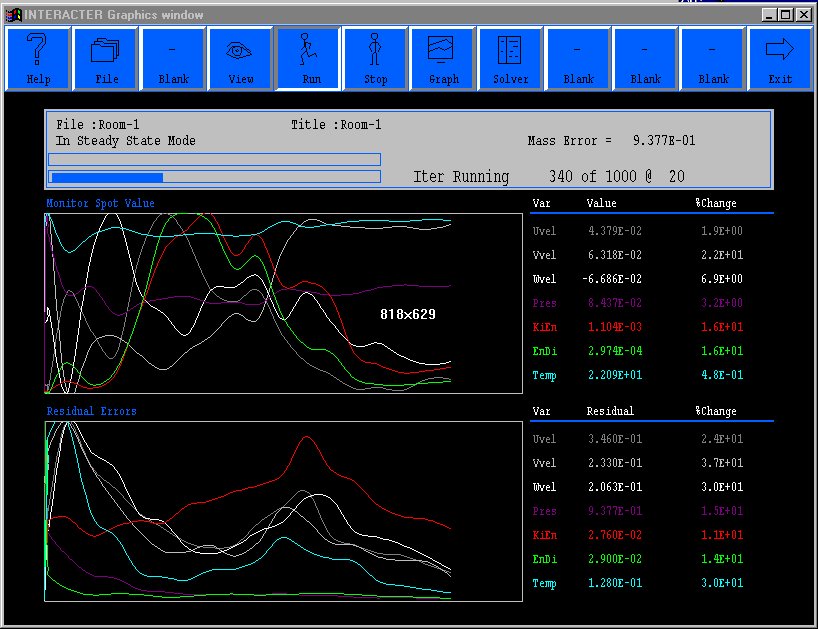Image resolution: width=818 pixels, height=629 pixels.
Task: Click the empty upper progress bar
Action: click(214, 159)
